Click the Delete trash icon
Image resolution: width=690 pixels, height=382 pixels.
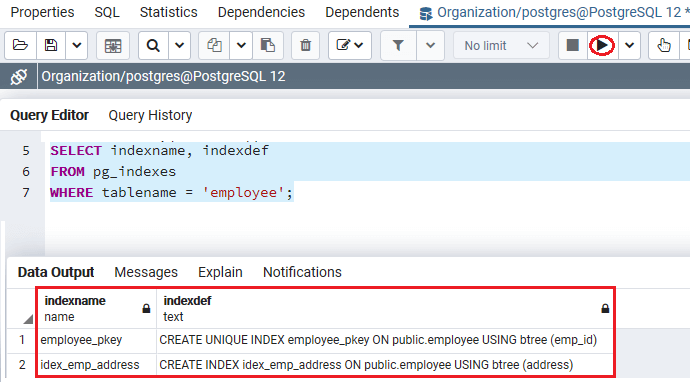[x=305, y=45]
